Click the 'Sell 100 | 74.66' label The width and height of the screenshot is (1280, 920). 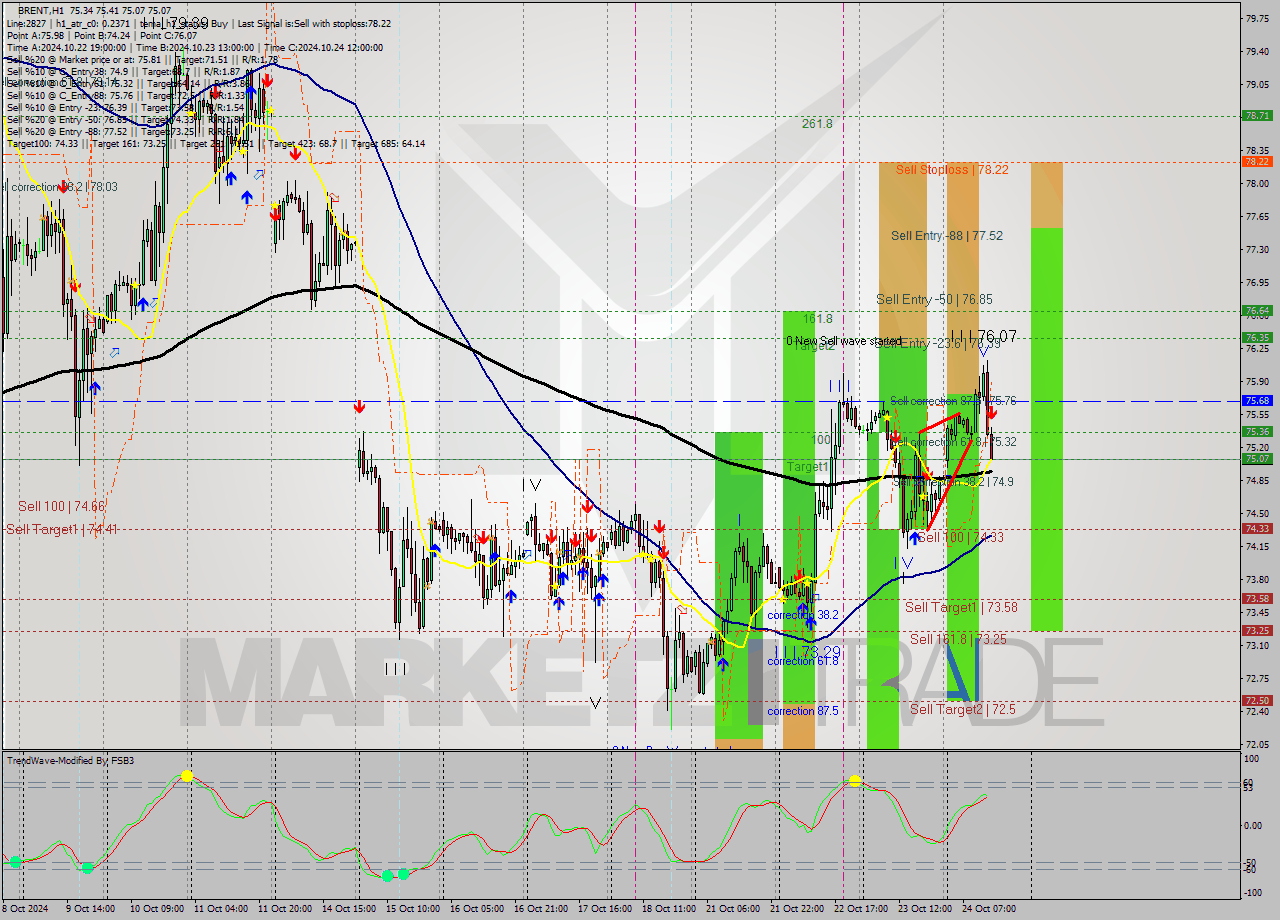point(61,507)
